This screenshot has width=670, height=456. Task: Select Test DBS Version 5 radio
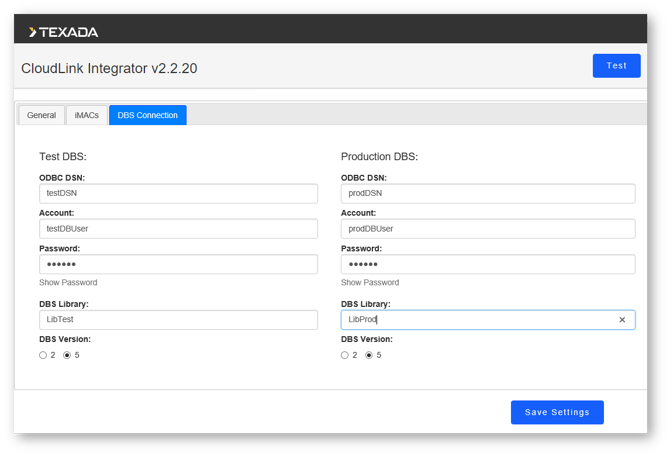click(x=67, y=355)
